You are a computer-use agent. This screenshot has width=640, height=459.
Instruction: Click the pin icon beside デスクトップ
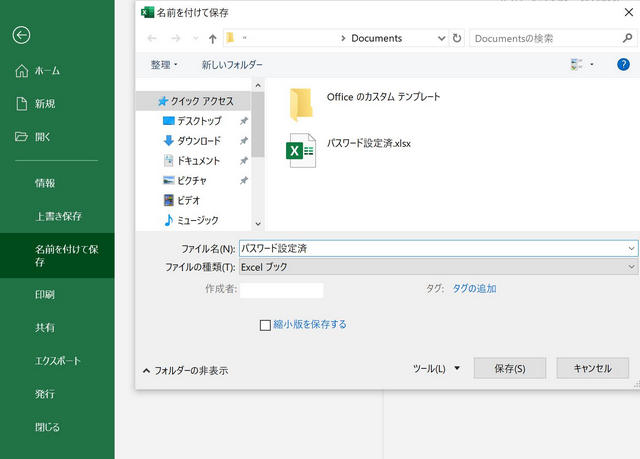(x=244, y=121)
